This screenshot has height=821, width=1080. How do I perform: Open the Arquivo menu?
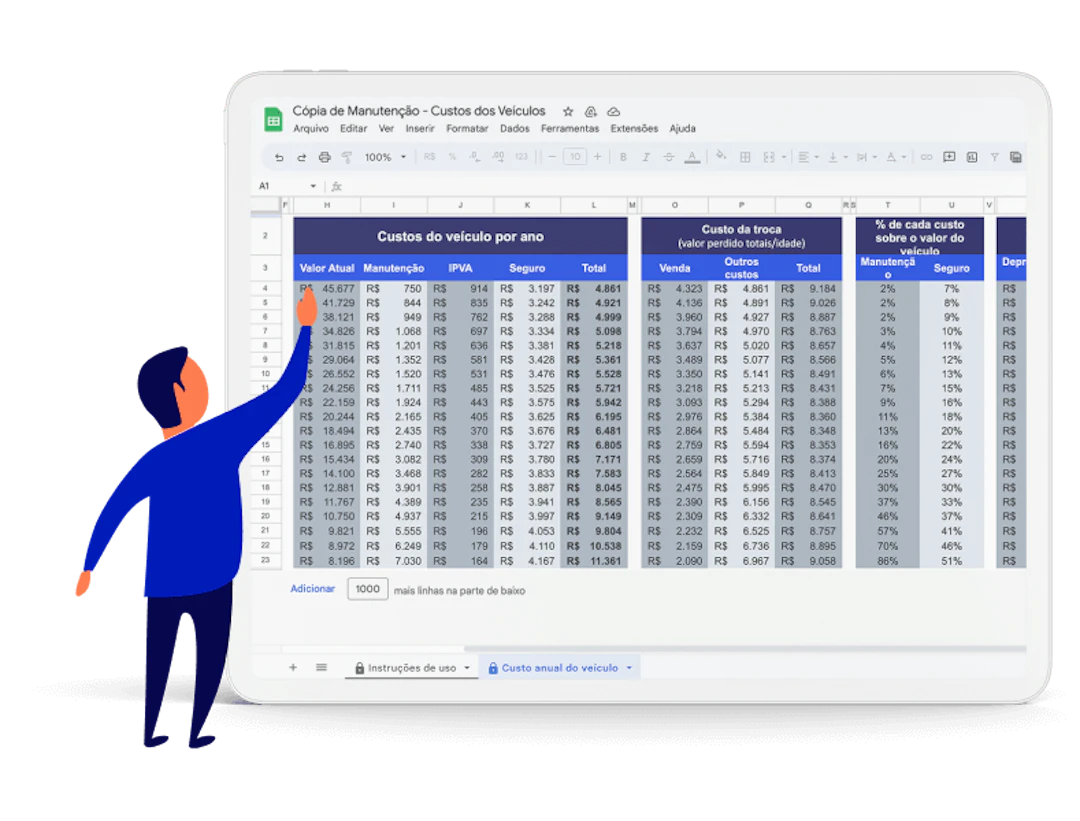(x=311, y=129)
